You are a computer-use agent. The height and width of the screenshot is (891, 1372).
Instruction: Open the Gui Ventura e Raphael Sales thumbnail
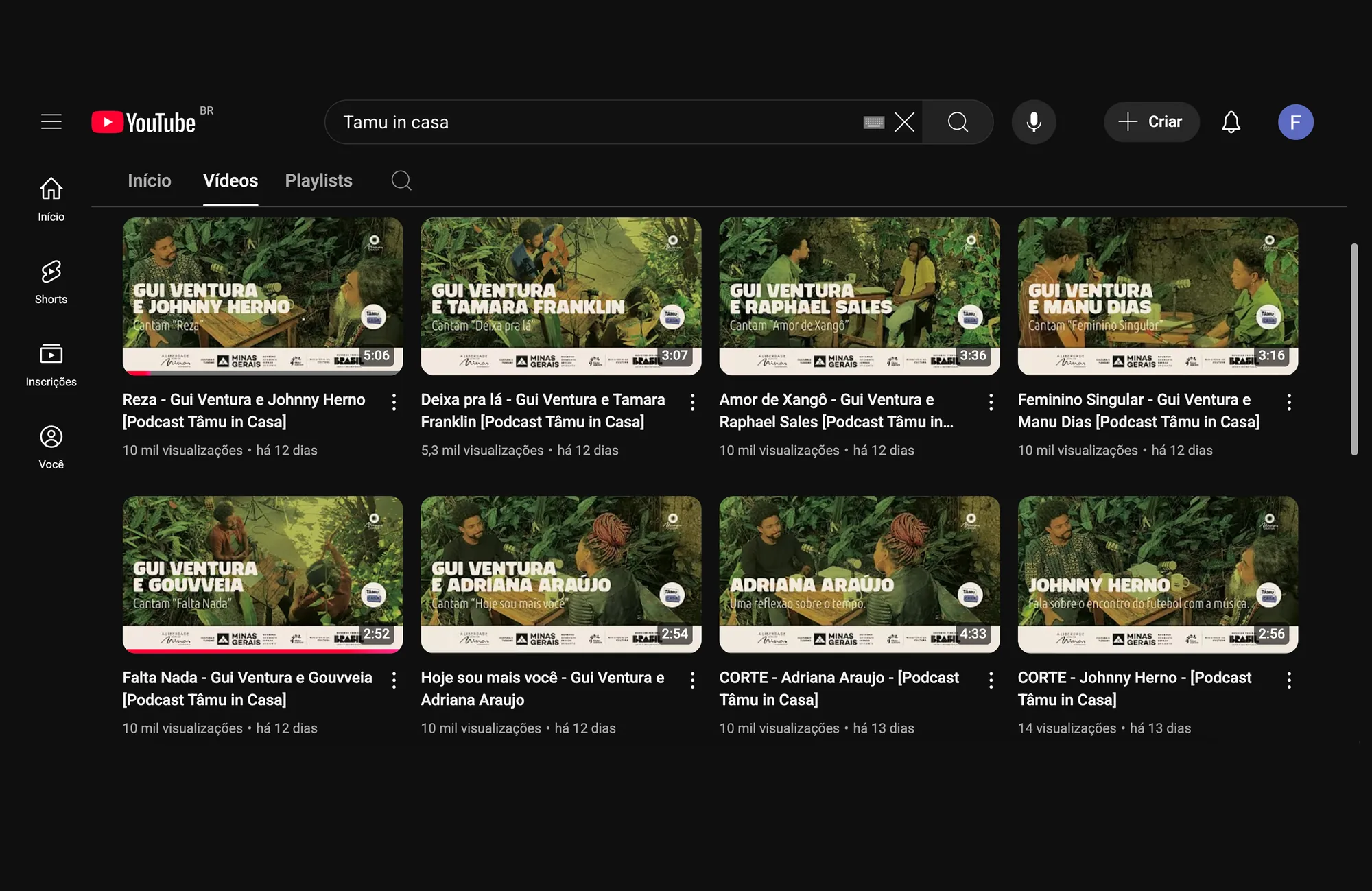pos(859,296)
